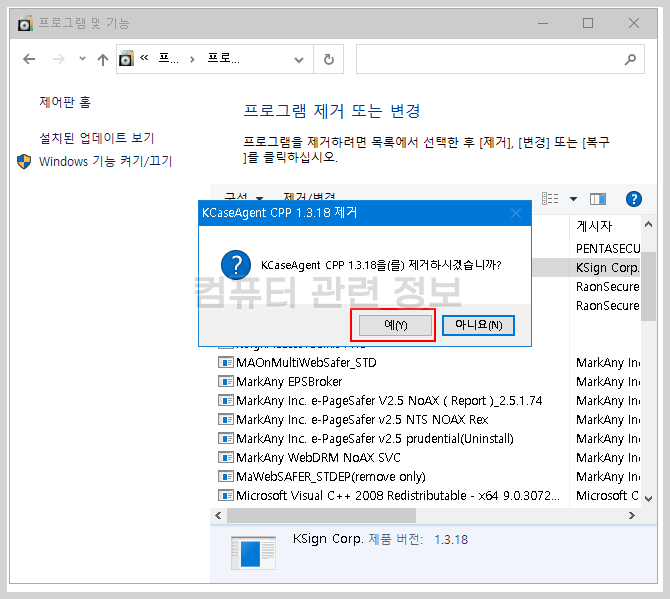Minimize the 프로그램 및 기능 window

tap(543, 23)
